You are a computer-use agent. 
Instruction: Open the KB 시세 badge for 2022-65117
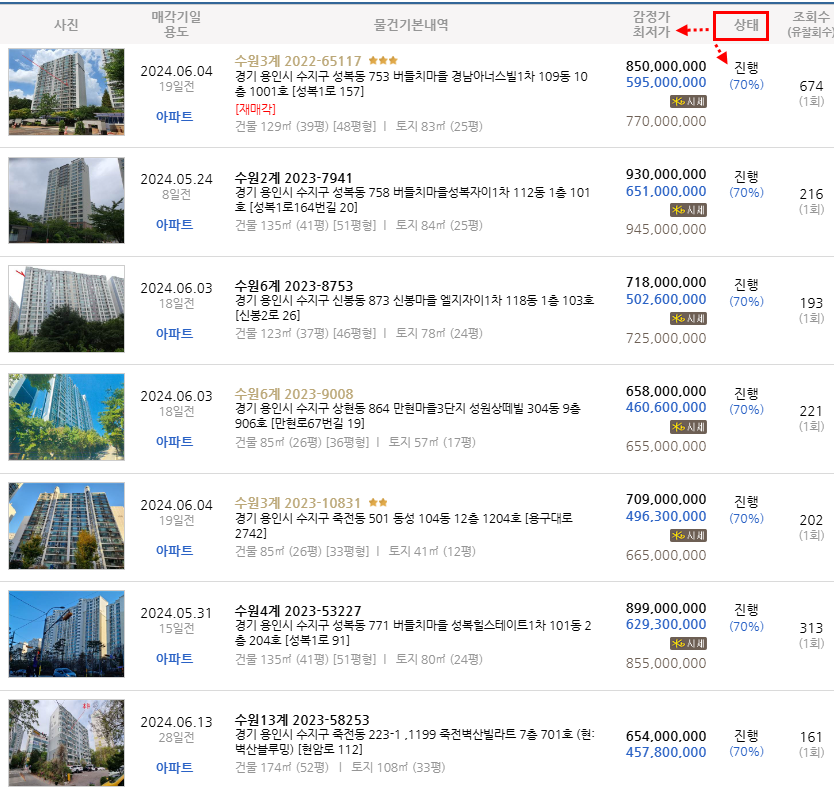click(x=688, y=102)
